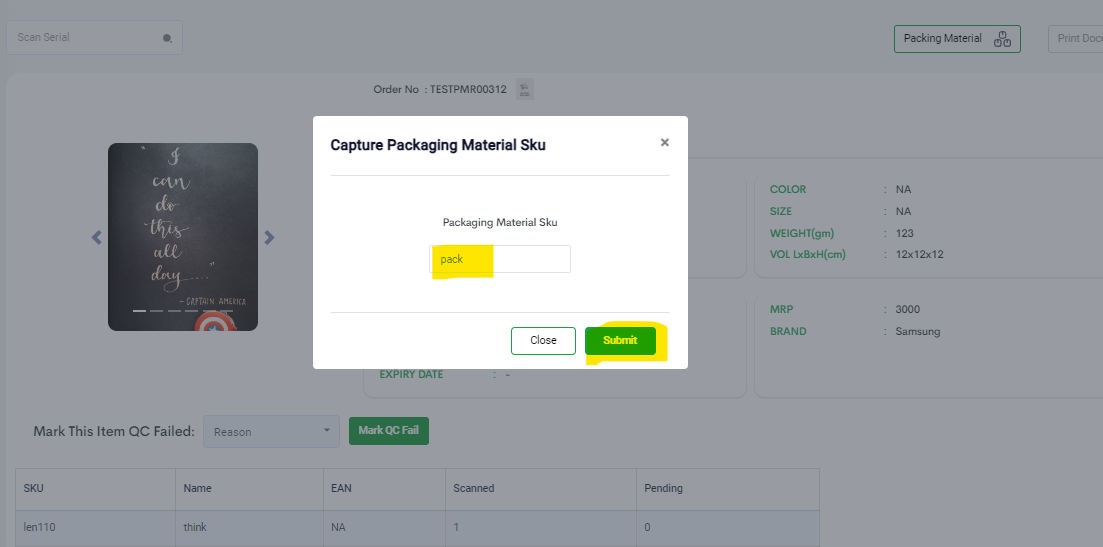Click the Print Document button
The height and width of the screenshot is (547, 1103).
click(x=1076, y=39)
